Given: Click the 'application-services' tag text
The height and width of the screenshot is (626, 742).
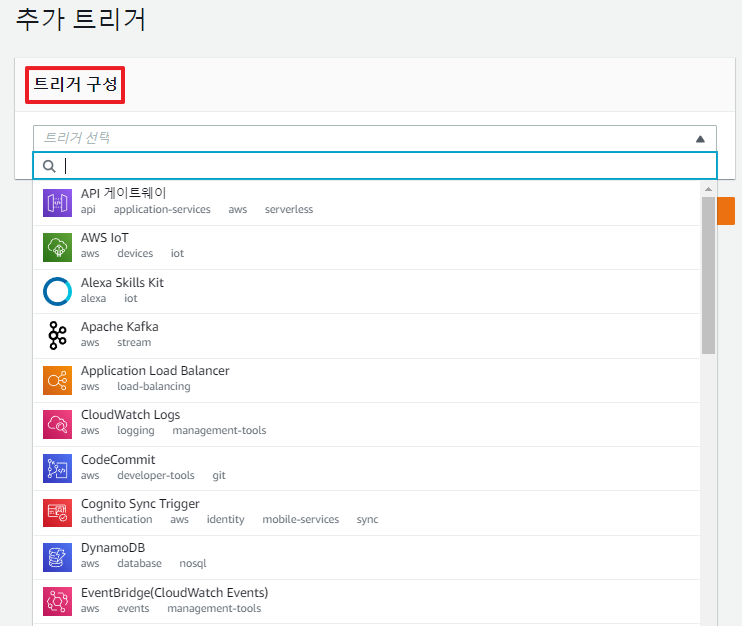Looking at the screenshot, I should (x=162, y=210).
